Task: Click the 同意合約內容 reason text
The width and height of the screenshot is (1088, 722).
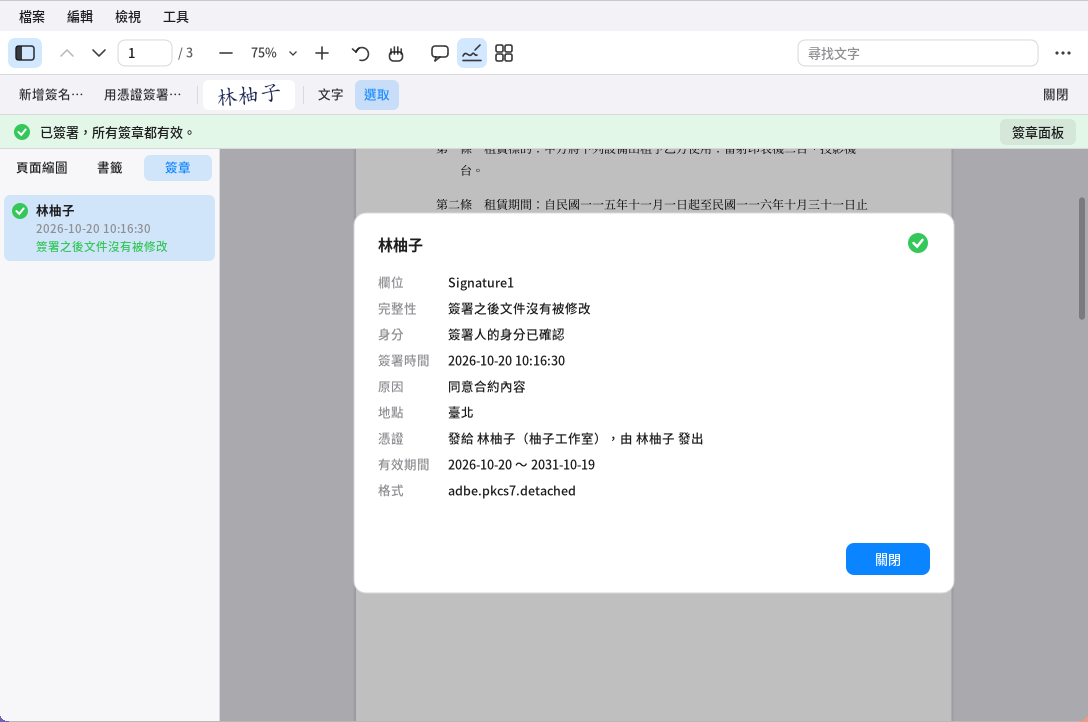Action: (x=486, y=387)
